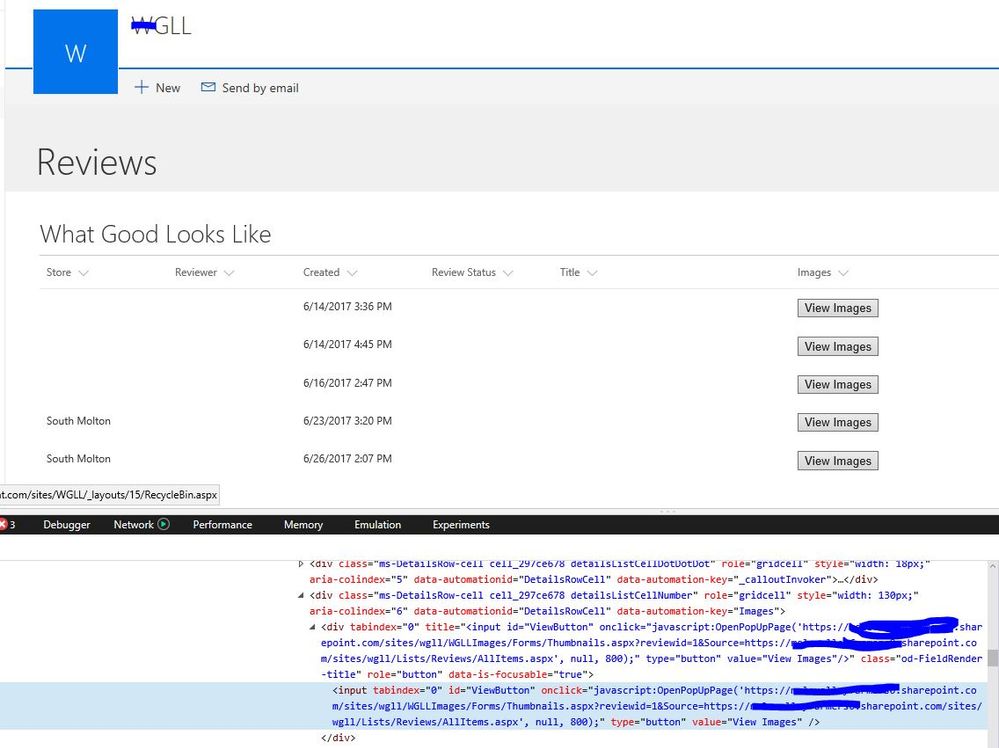Open the Created column dropdown
This screenshot has height=748, width=999.
(x=352, y=273)
